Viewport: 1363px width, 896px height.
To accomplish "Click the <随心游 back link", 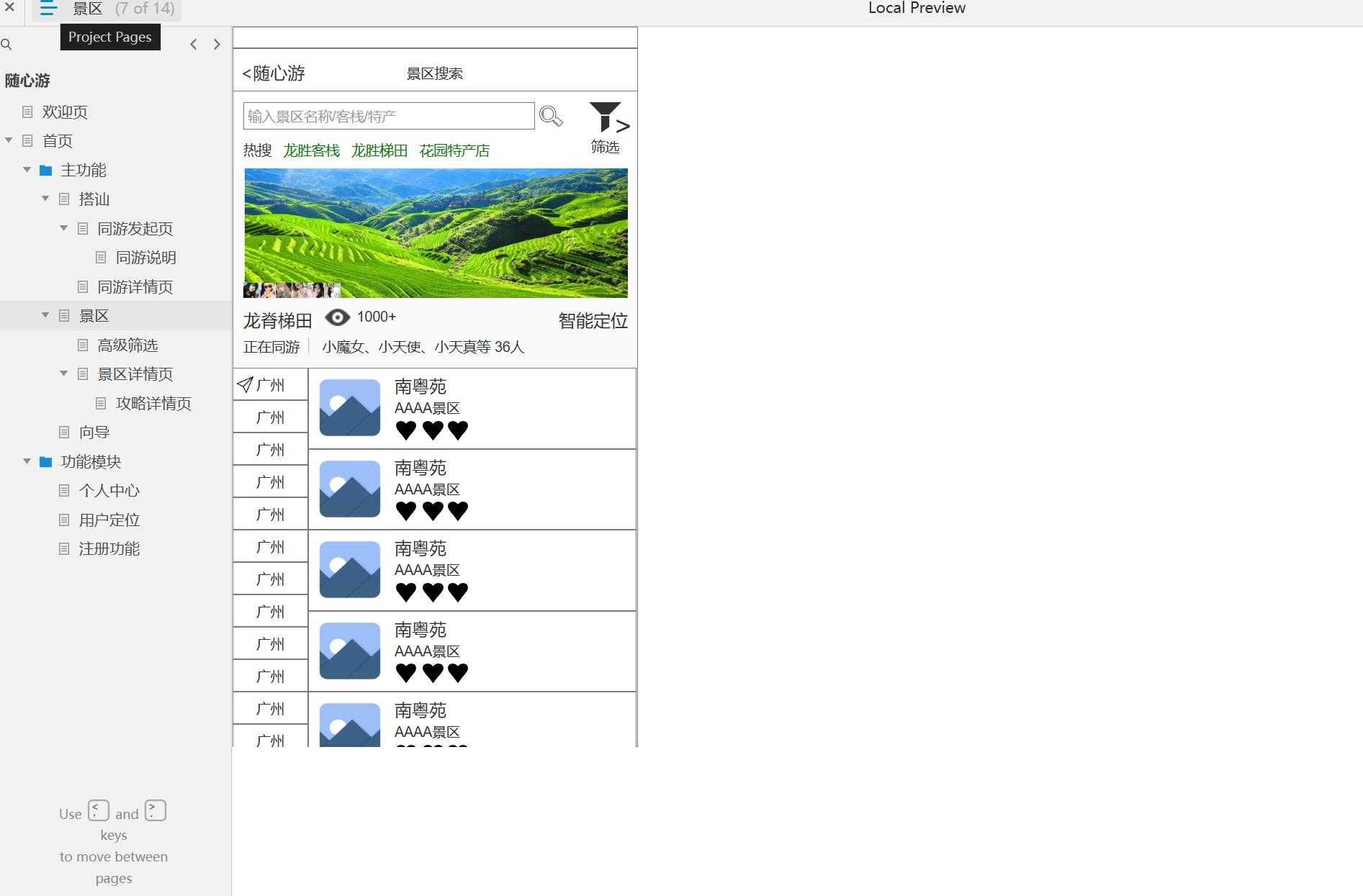I will [274, 73].
